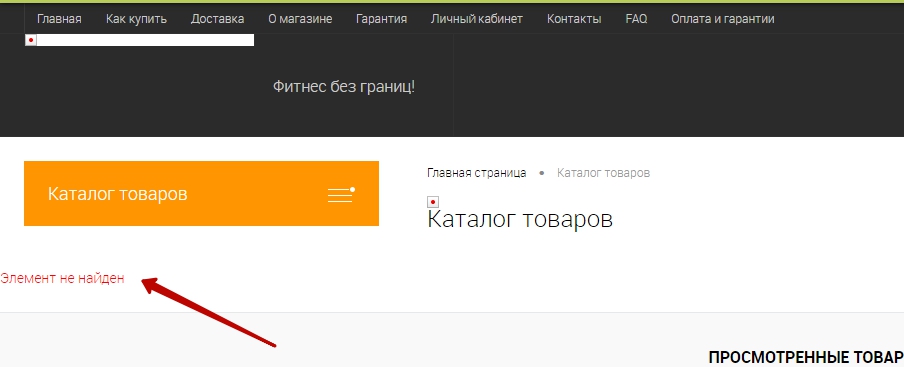Click the broken image icon above heading
Image resolution: width=904 pixels, height=367 pixels.
433,202
